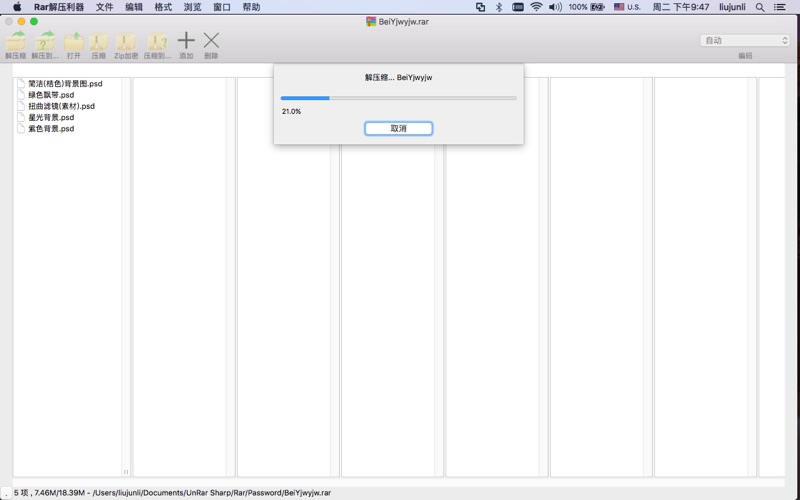The width and height of the screenshot is (800, 500).
Task: Open the Notification Center icon
Action: [x=780, y=7]
